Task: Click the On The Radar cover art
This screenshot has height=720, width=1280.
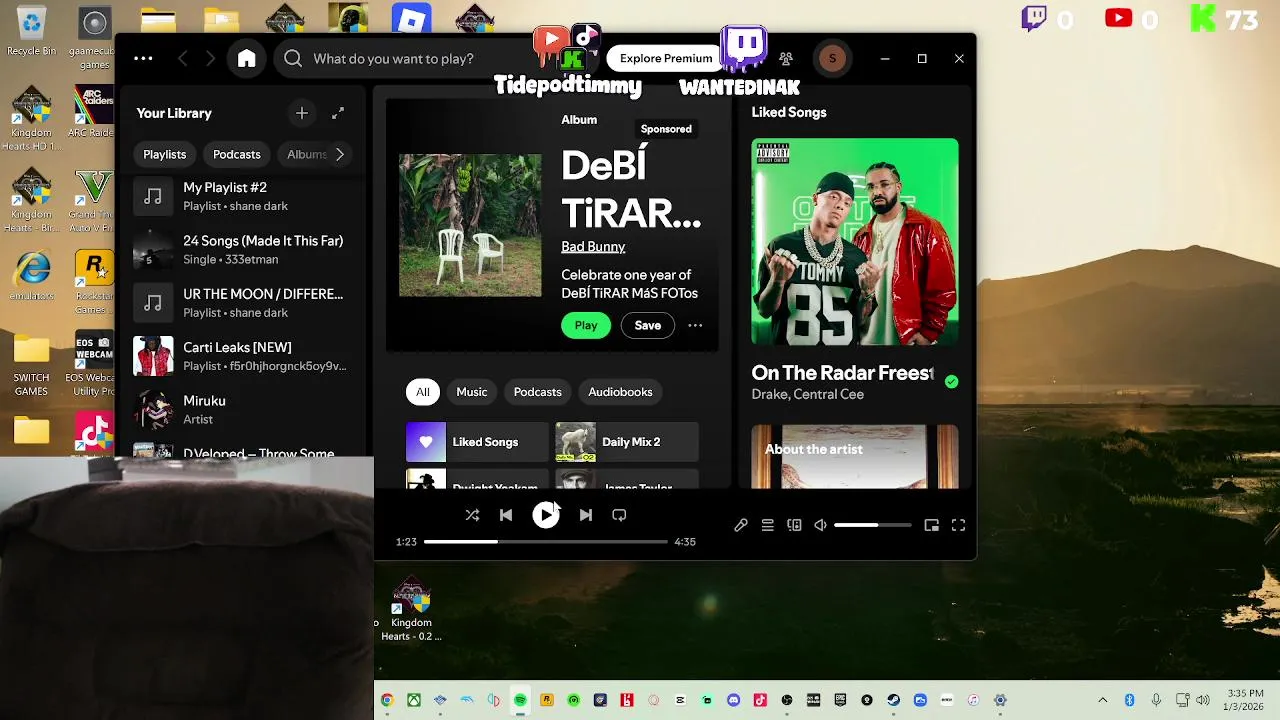Action: point(855,242)
